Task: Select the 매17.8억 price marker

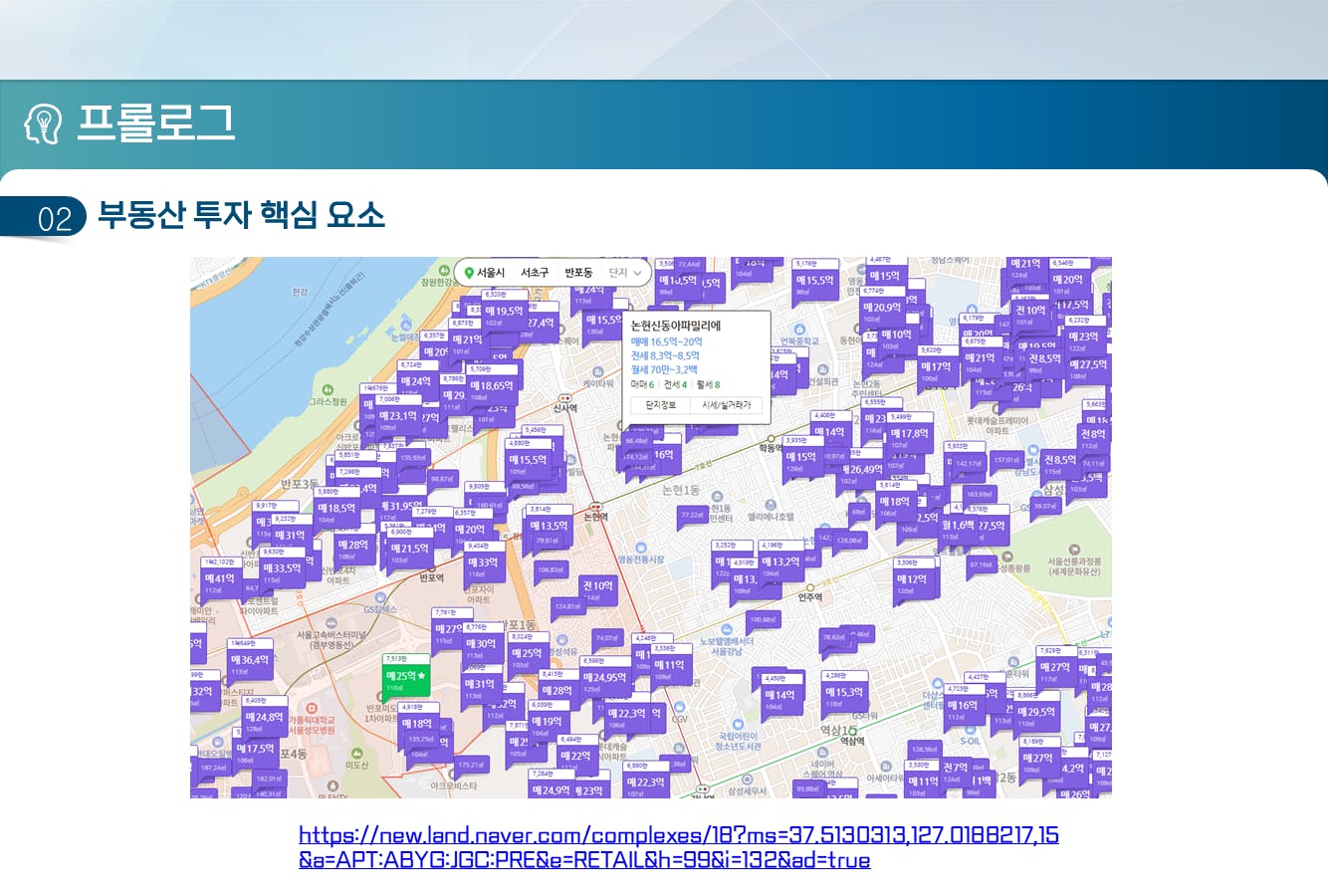Action: click(910, 436)
